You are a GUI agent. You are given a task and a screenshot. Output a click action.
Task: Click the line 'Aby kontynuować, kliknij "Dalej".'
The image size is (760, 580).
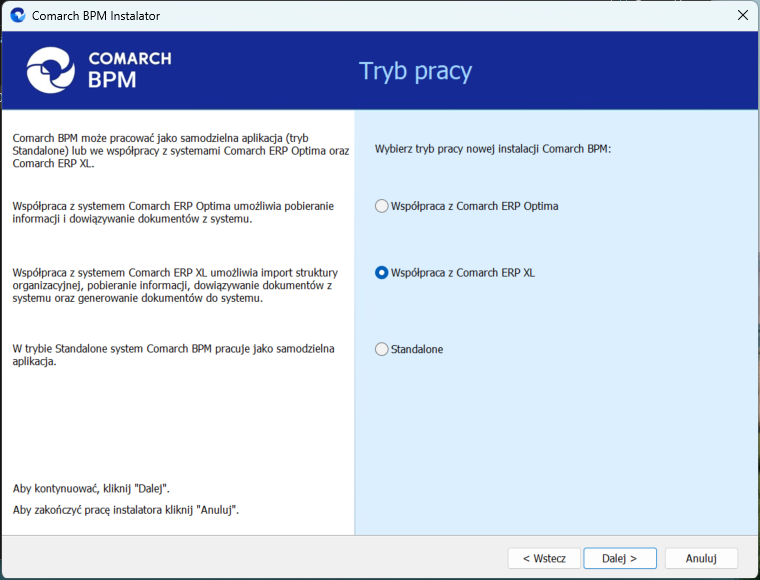pyautogui.click(x=91, y=488)
